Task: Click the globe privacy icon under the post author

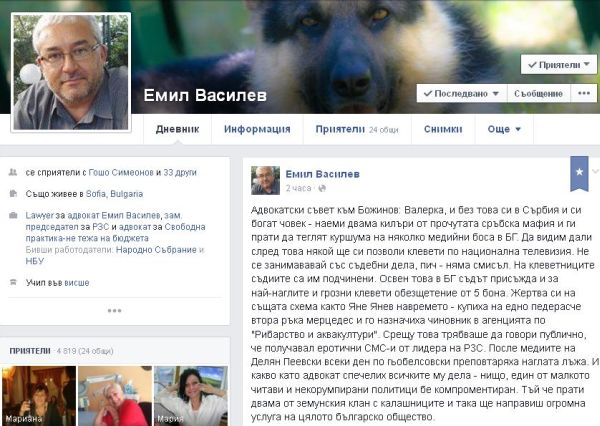Action: coord(322,188)
